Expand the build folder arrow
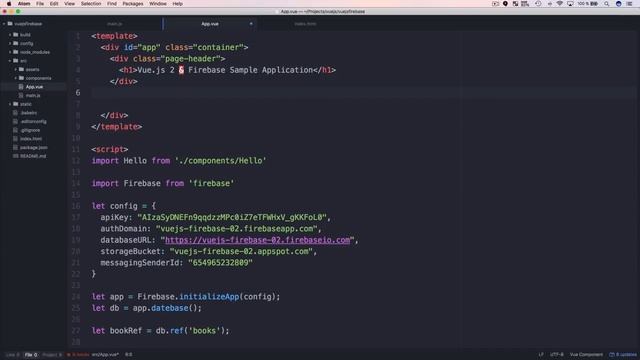This screenshot has height=360, width=640. [x=10, y=35]
